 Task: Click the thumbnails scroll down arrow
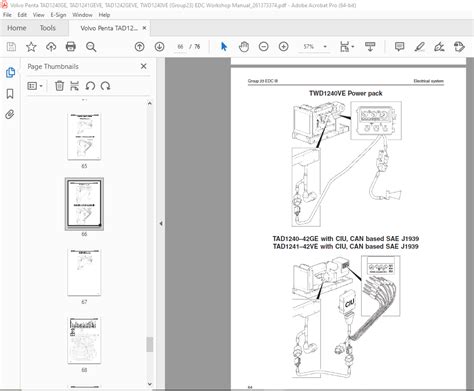(x=150, y=384)
